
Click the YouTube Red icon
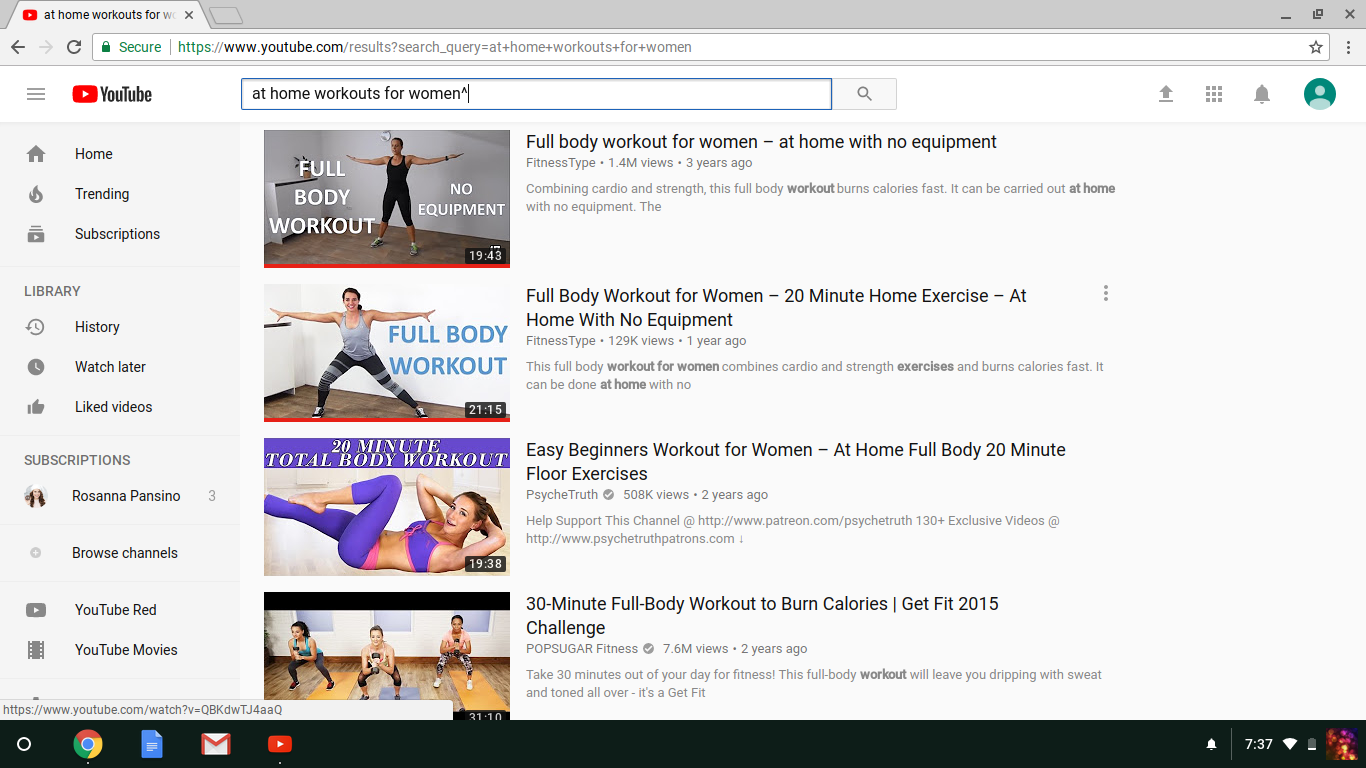coord(36,610)
